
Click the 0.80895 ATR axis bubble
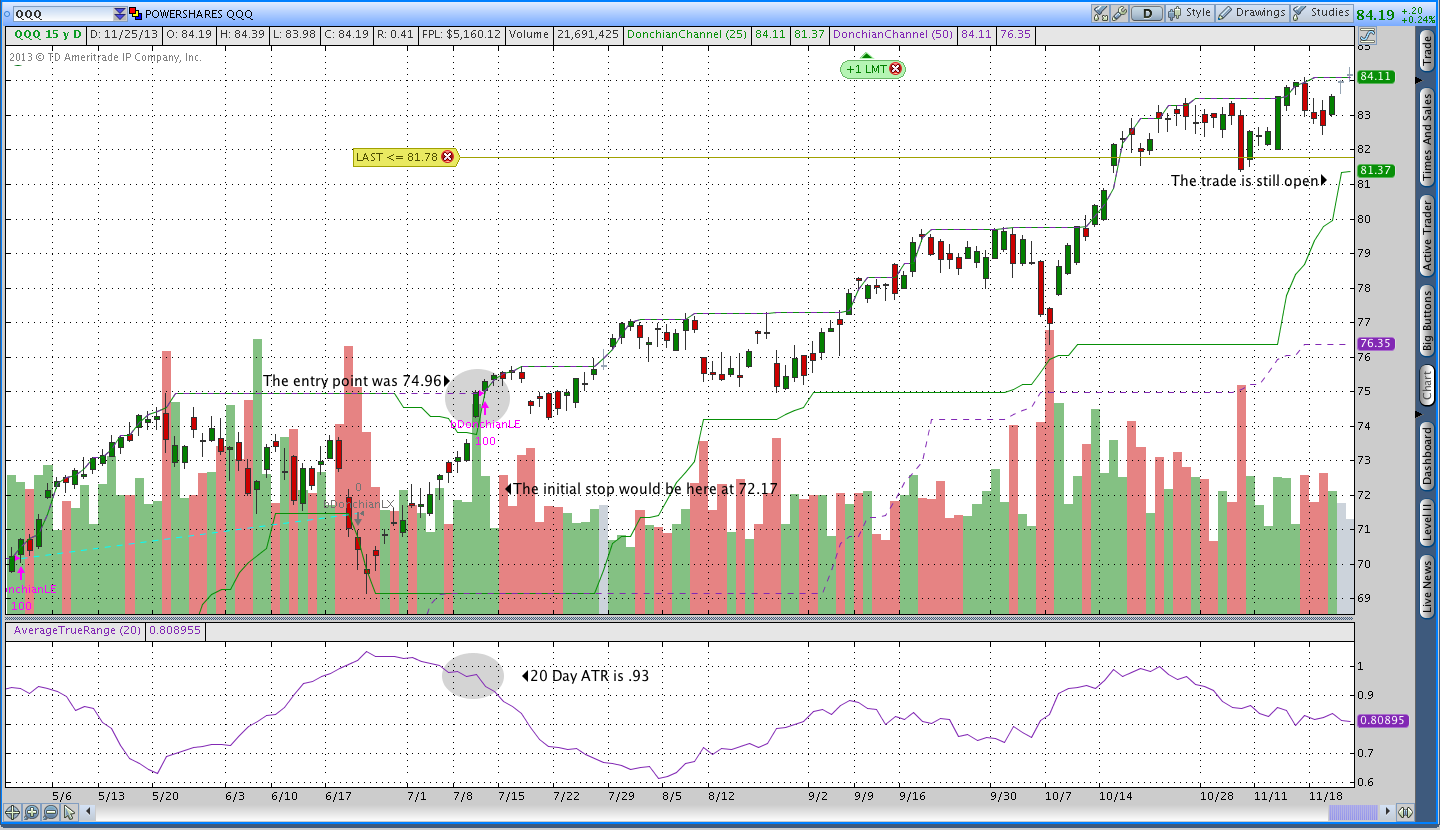(1383, 720)
